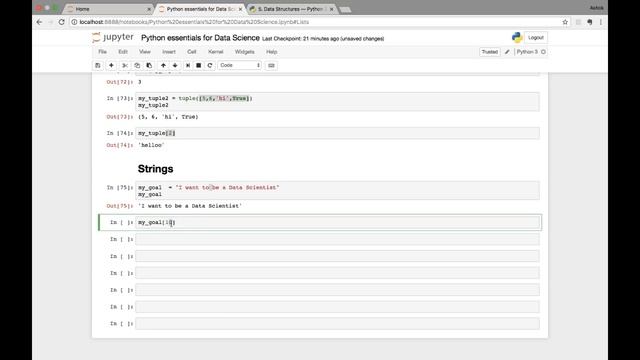Move selected cell up arrow

pos(163,65)
